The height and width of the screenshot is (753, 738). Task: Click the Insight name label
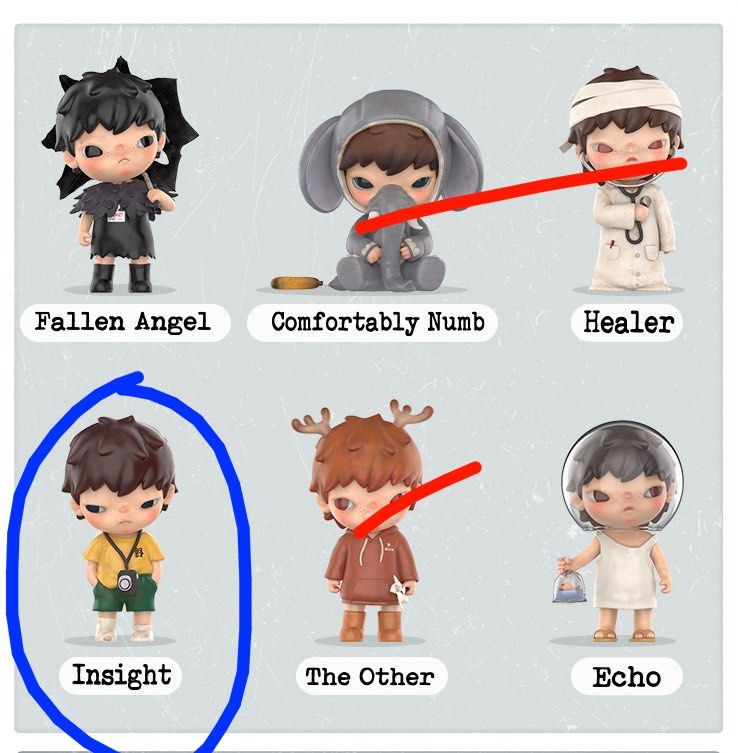[x=121, y=675]
